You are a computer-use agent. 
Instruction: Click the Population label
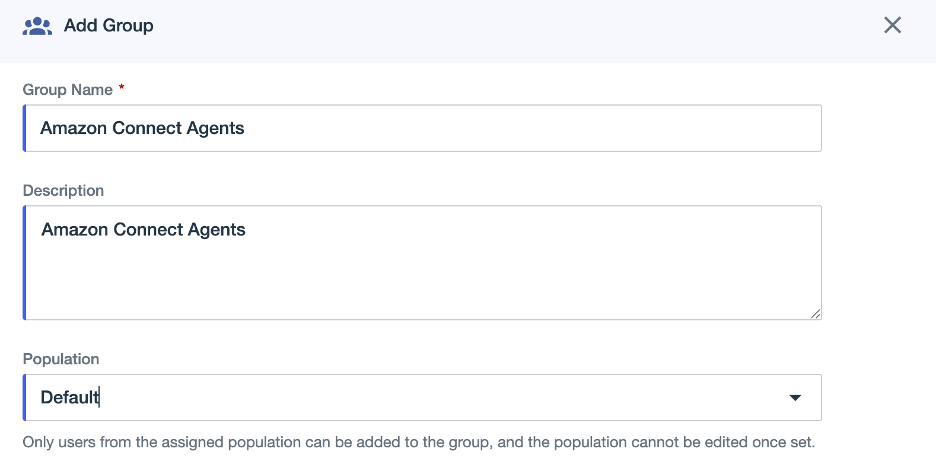coord(61,359)
